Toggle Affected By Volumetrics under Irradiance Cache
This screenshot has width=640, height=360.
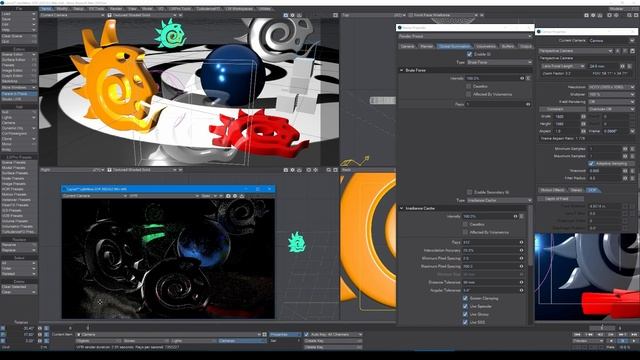(x=465, y=232)
